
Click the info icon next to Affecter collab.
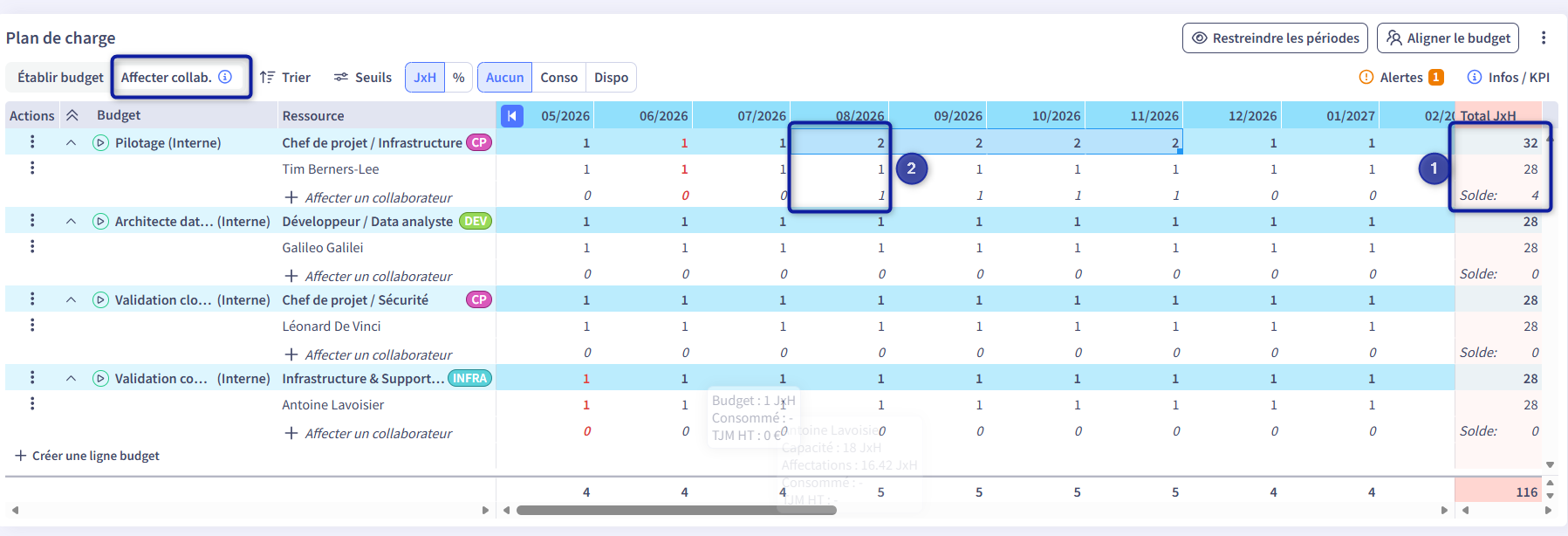[x=225, y=77]
